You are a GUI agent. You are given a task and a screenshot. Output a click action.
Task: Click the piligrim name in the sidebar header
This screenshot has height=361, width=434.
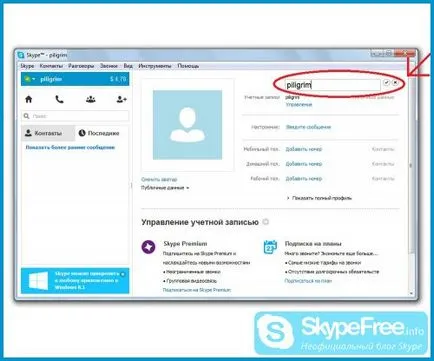click(51, 79)
